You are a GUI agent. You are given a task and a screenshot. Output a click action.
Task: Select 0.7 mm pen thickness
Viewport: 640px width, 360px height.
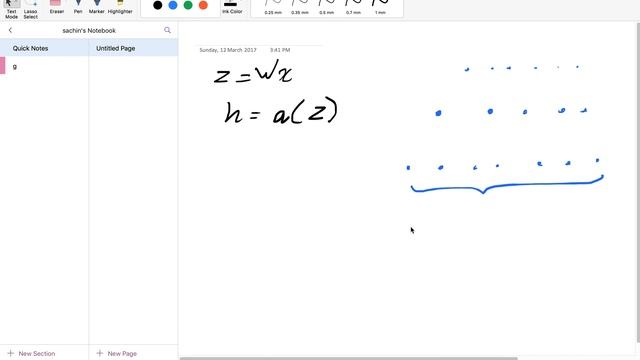coord(353,8)
